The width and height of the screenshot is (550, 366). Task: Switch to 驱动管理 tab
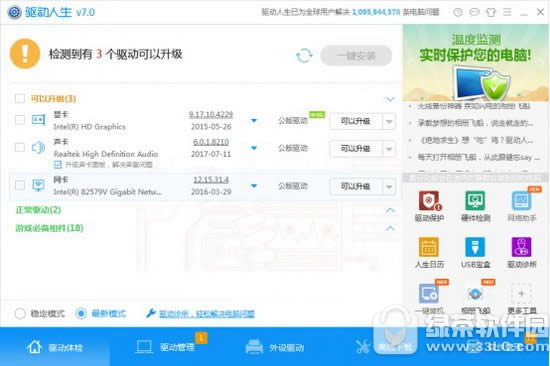166,347
